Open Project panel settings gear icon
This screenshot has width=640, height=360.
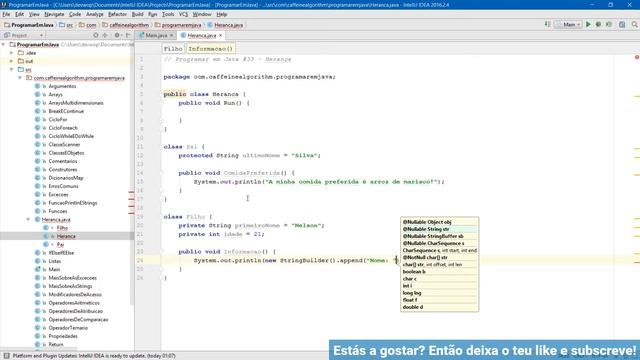coord(118,36)
